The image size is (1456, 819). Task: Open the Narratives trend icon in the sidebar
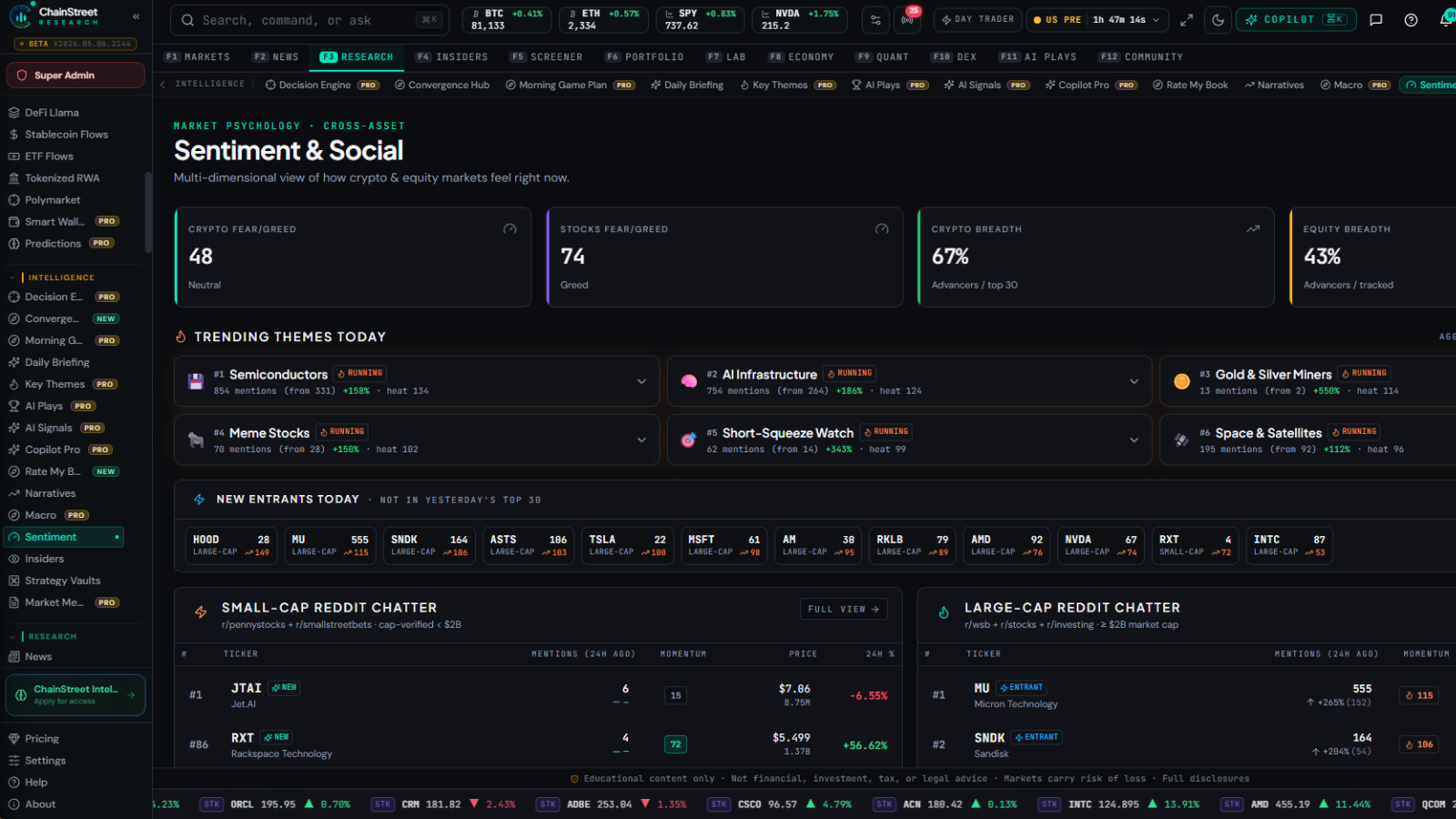click(14, 493)
